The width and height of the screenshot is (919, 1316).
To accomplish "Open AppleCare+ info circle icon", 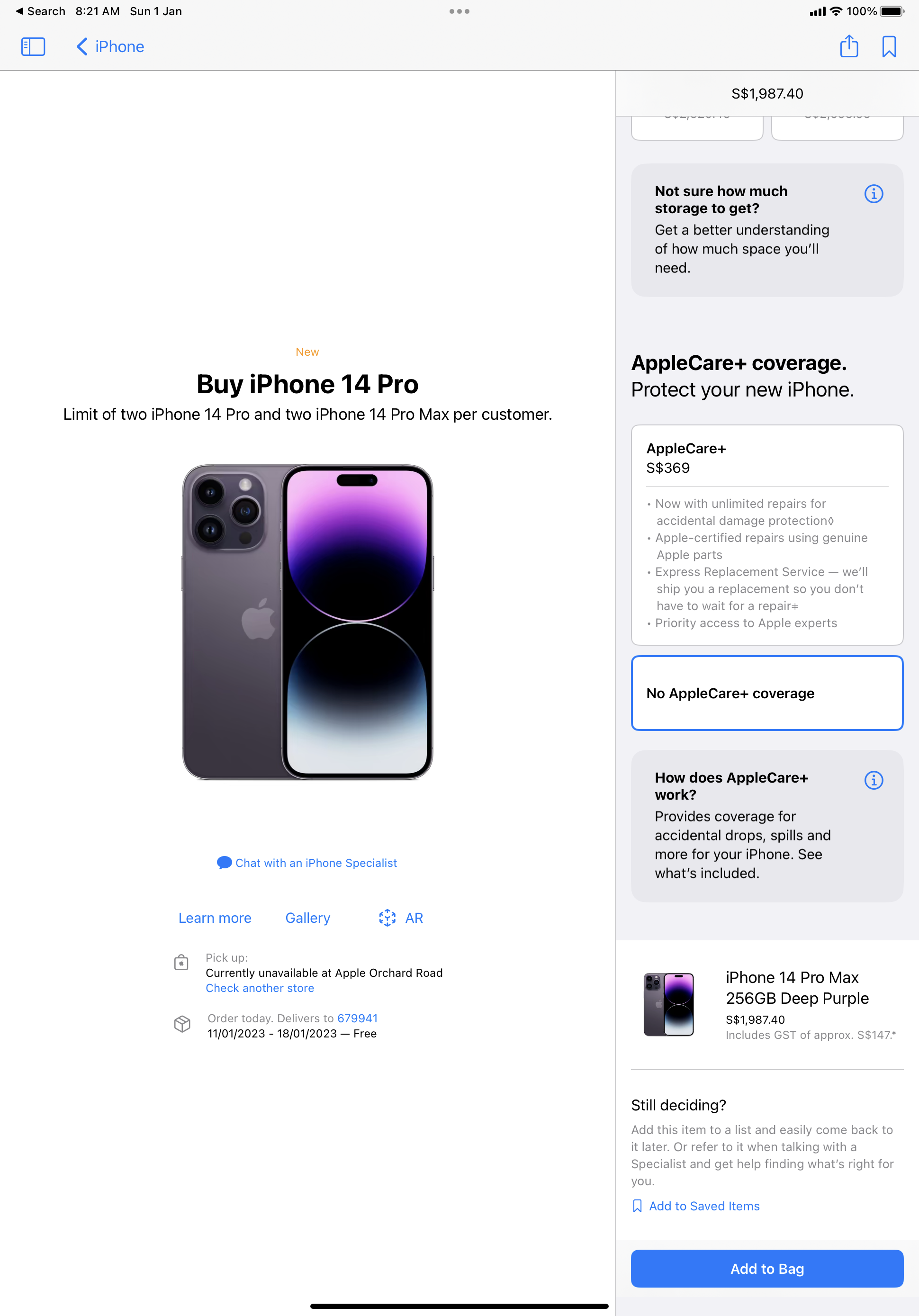I will point(873,780).
